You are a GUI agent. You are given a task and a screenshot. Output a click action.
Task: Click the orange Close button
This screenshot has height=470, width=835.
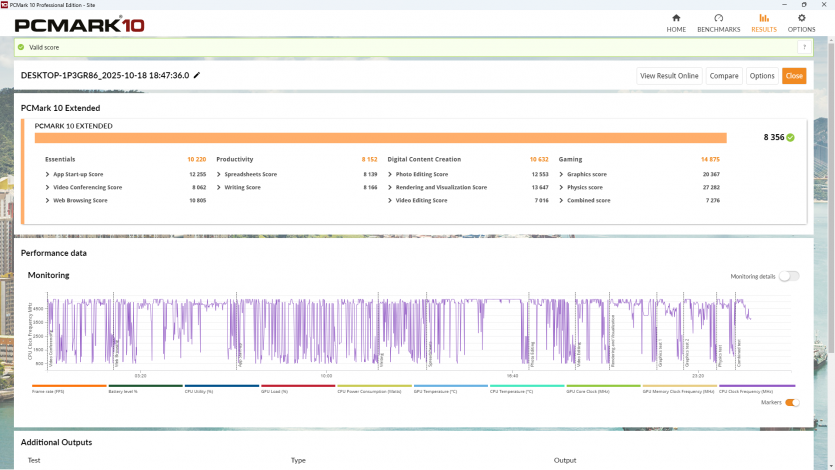794,76
